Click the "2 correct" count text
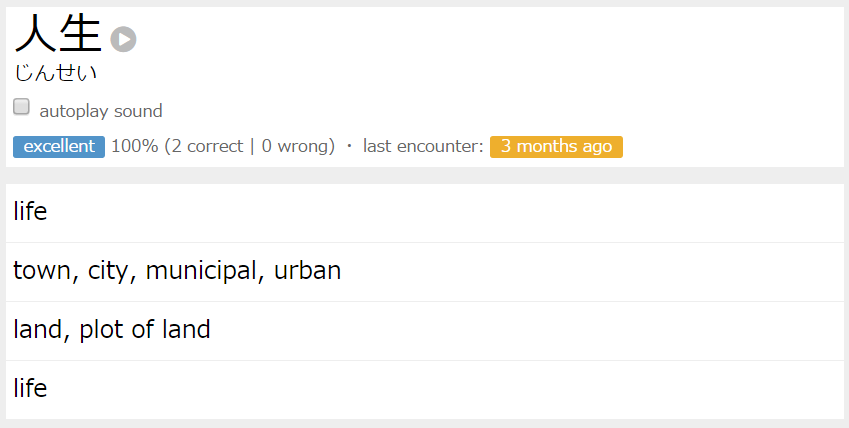The width and height of the screenshot is (849, 428). click(207, 147)
